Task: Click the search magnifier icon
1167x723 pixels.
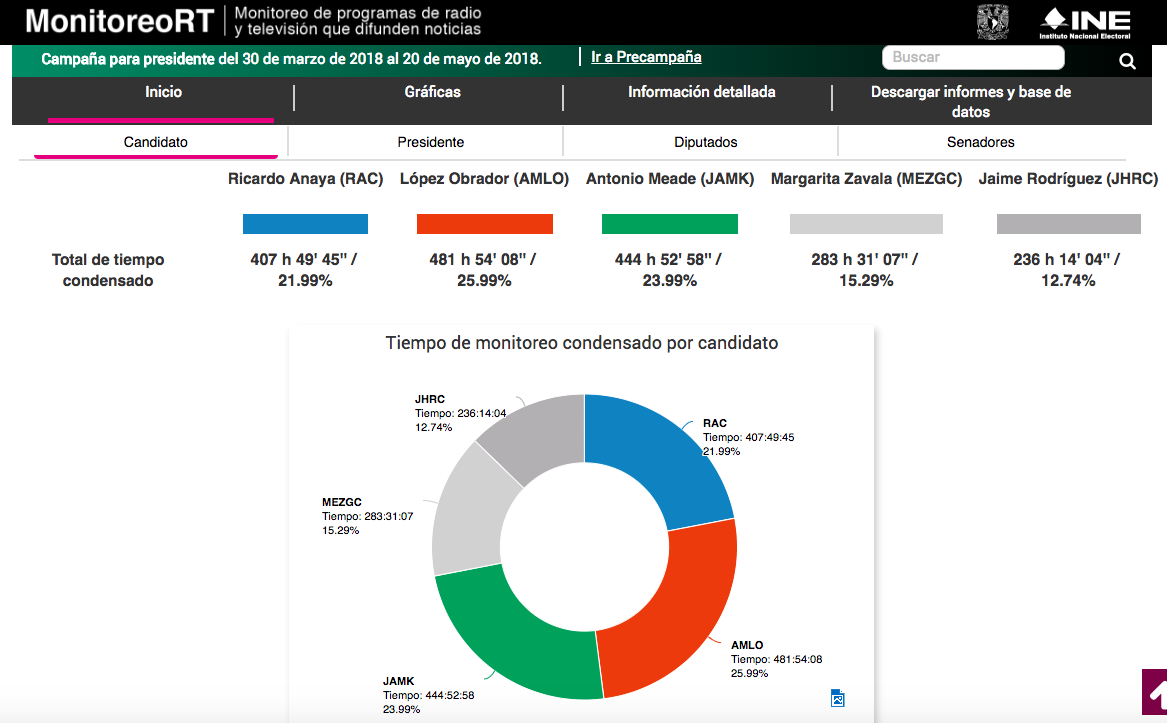Action: [1127, 61]
